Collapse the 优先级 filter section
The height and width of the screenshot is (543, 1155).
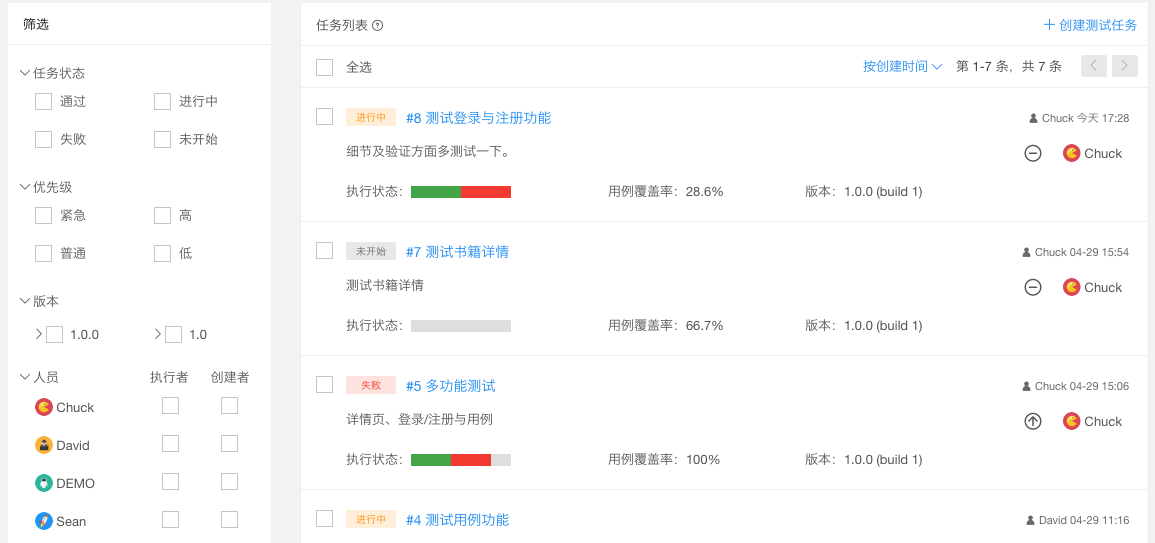click(x=25, y=187)
